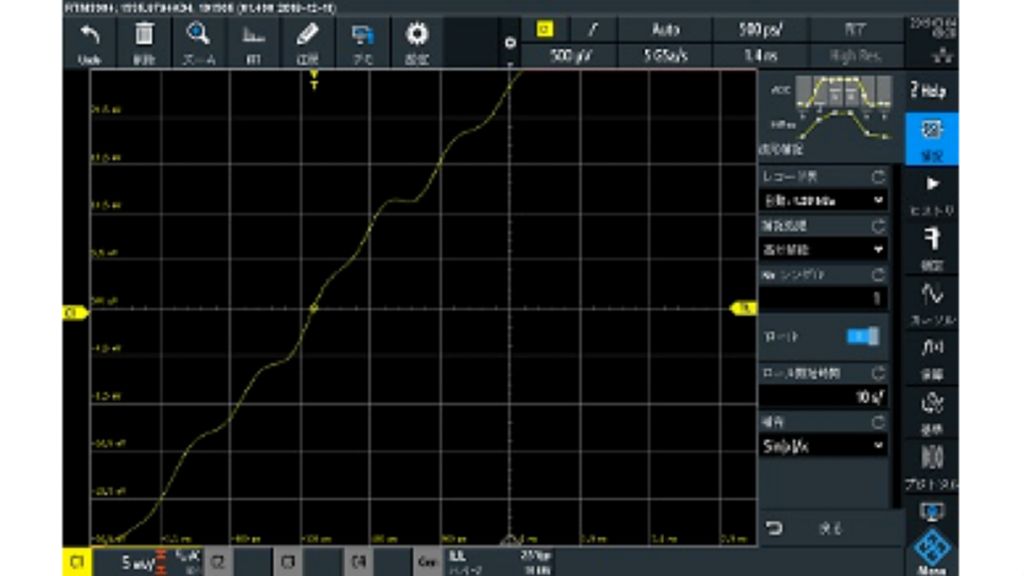Click the C1 yellow channel label
Viewport: 1024px width, 576px height.
76,563
